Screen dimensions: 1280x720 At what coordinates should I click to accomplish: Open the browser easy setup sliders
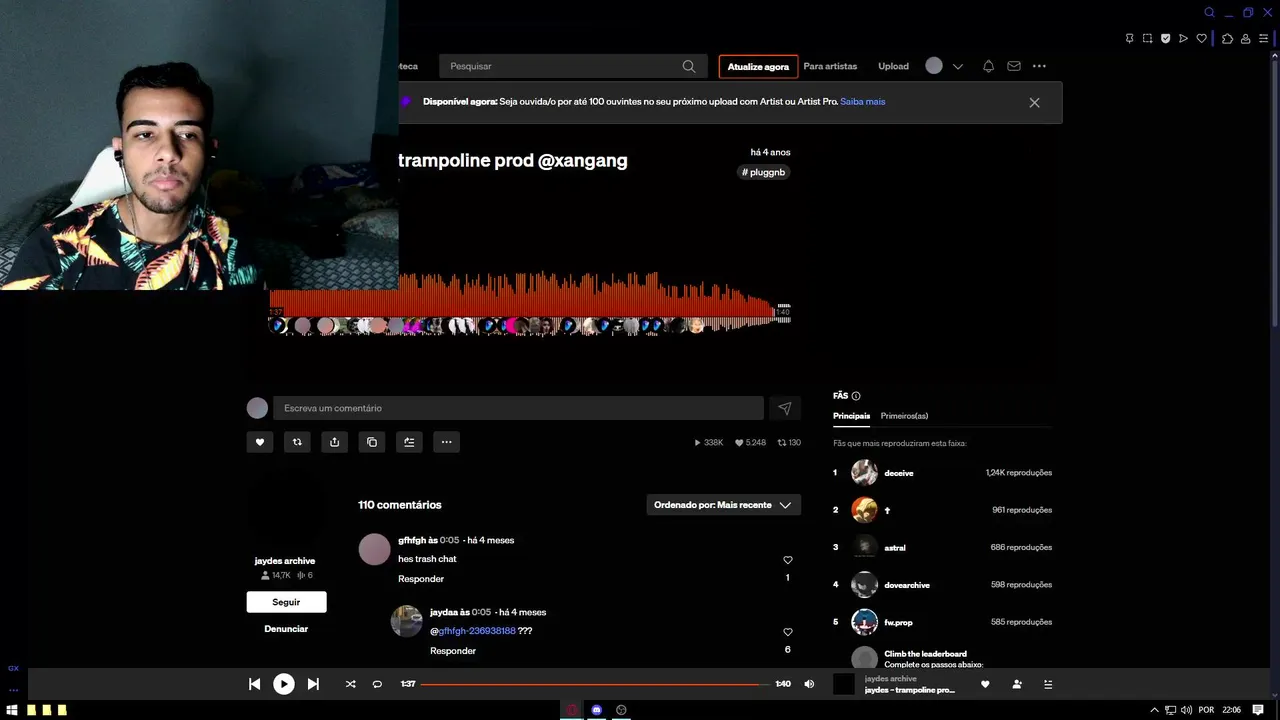1263,39
